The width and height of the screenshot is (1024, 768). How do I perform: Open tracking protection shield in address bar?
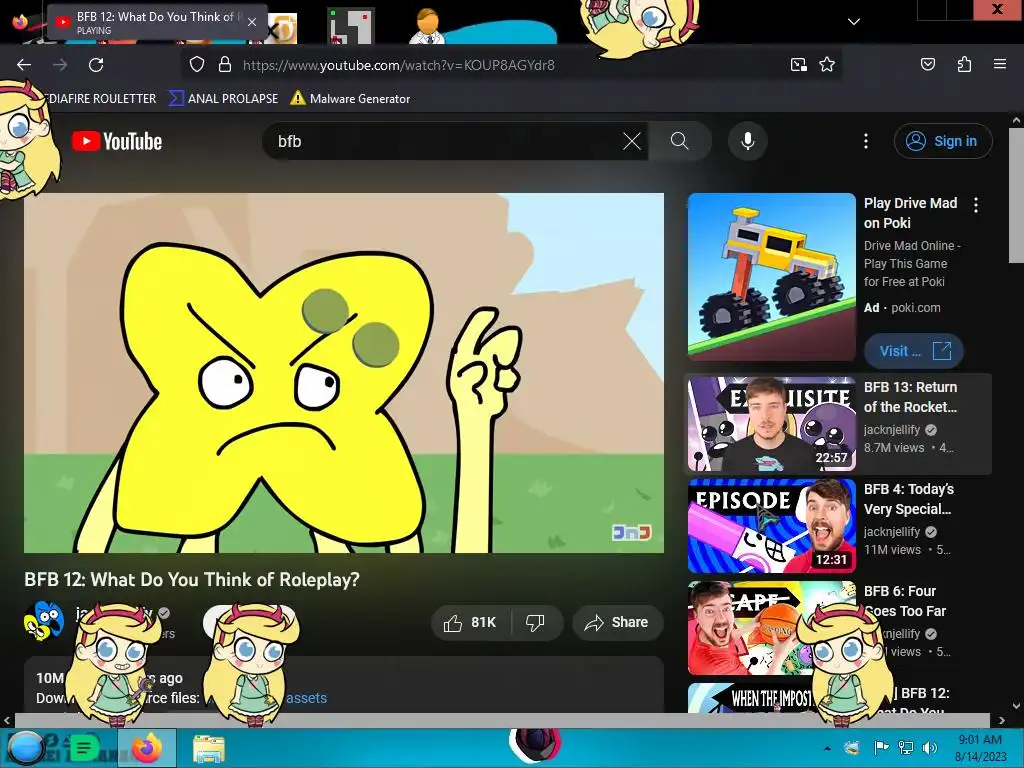(x=197, y=65)
